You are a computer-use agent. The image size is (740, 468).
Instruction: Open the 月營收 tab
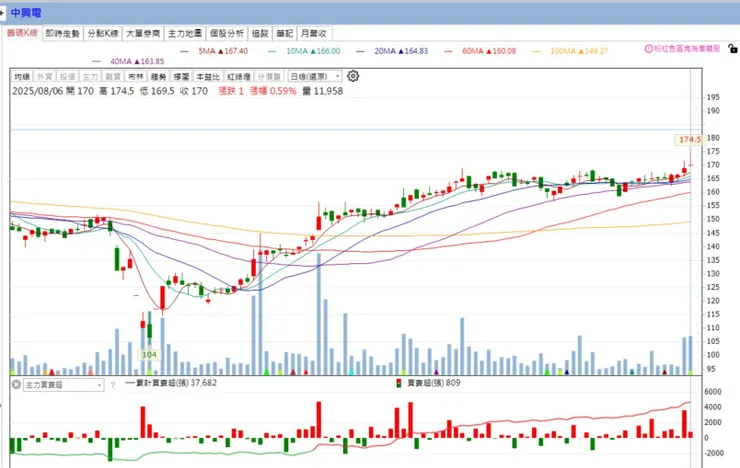coord(314,33)
